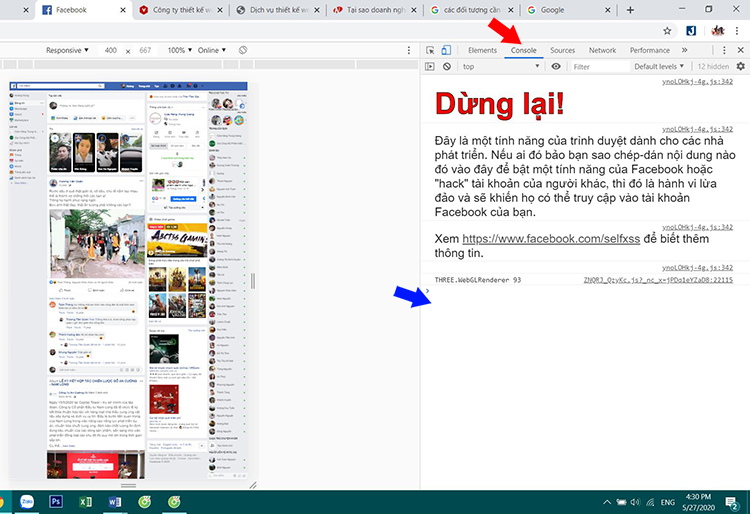
Task: Open the Sources tab
Action: (562, 50)
